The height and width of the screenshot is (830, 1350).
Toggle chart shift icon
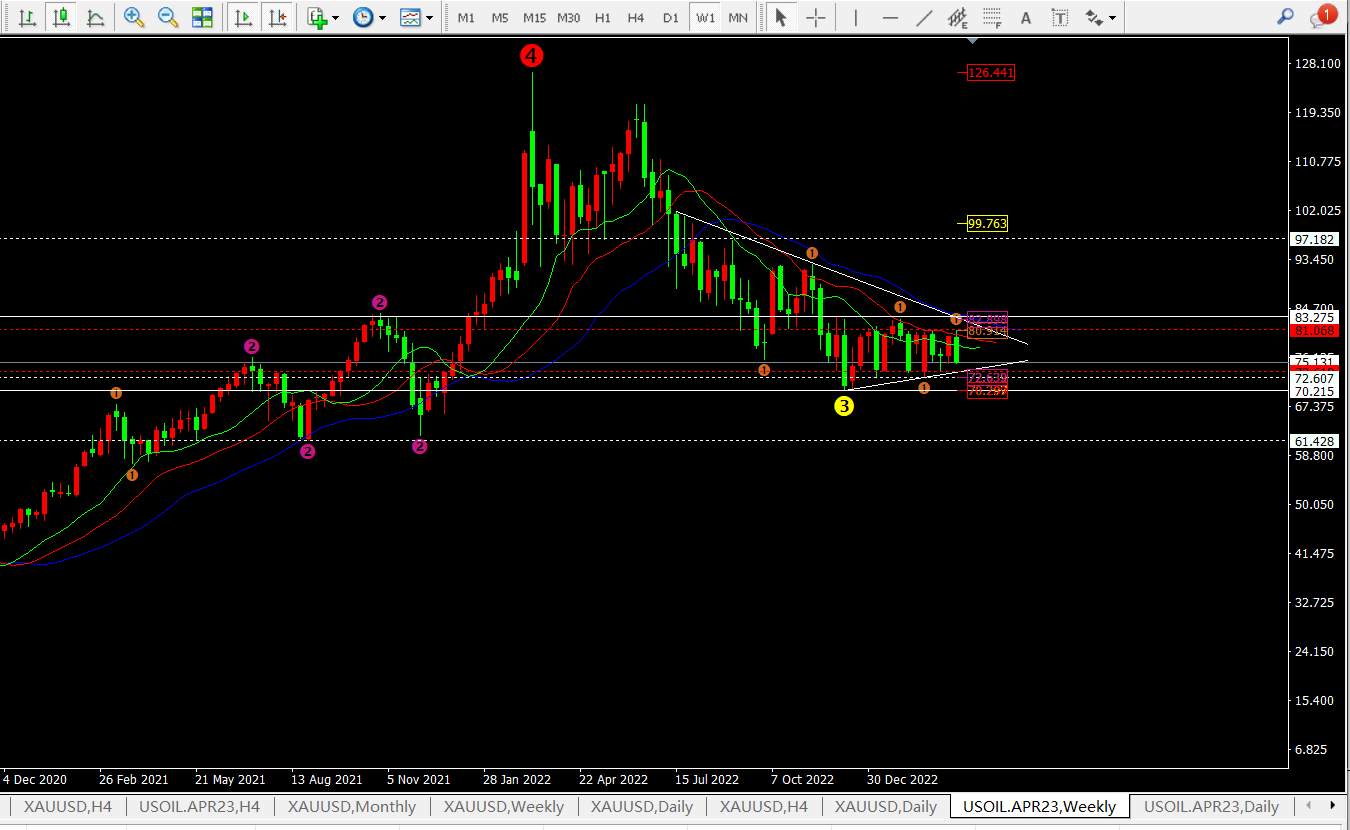[277, 17]
